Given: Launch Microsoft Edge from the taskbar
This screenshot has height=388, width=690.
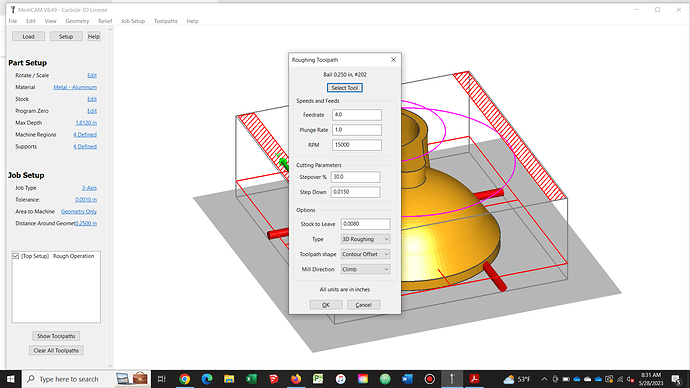Looking at the screenshot, I should [207, 379].
